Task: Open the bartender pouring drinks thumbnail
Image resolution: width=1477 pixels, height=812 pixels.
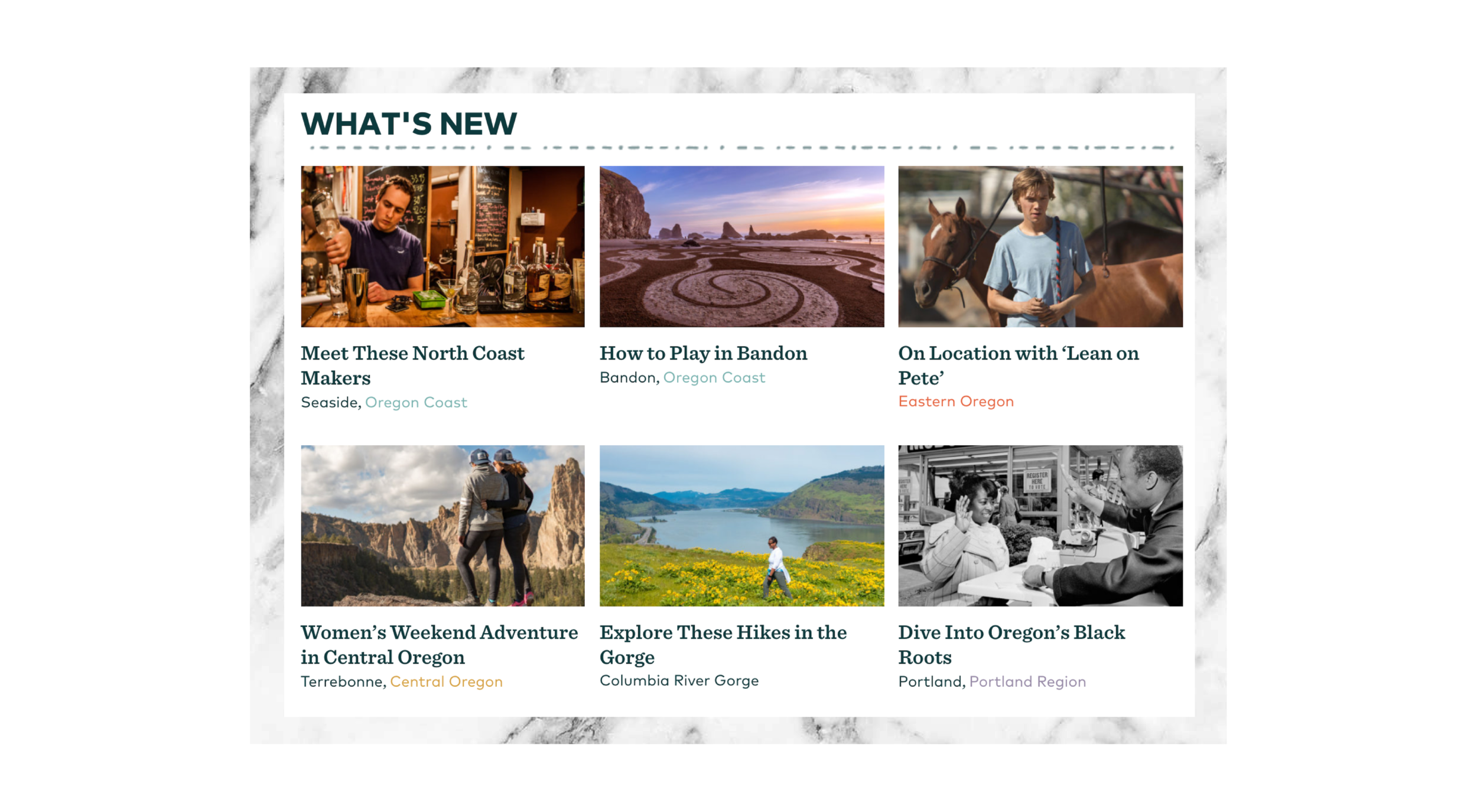Action: pos(443,246)
